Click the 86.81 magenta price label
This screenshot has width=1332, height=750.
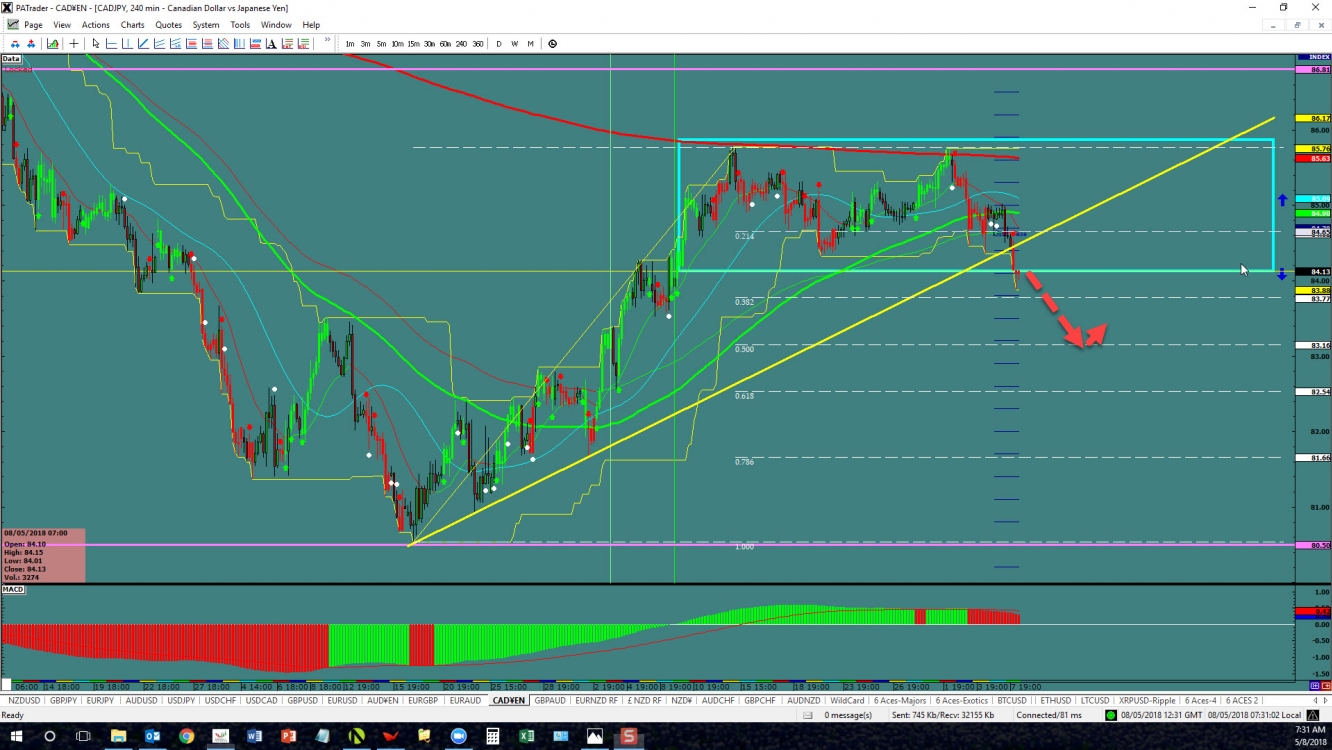pyautogui.click(x=1313, y=70)
